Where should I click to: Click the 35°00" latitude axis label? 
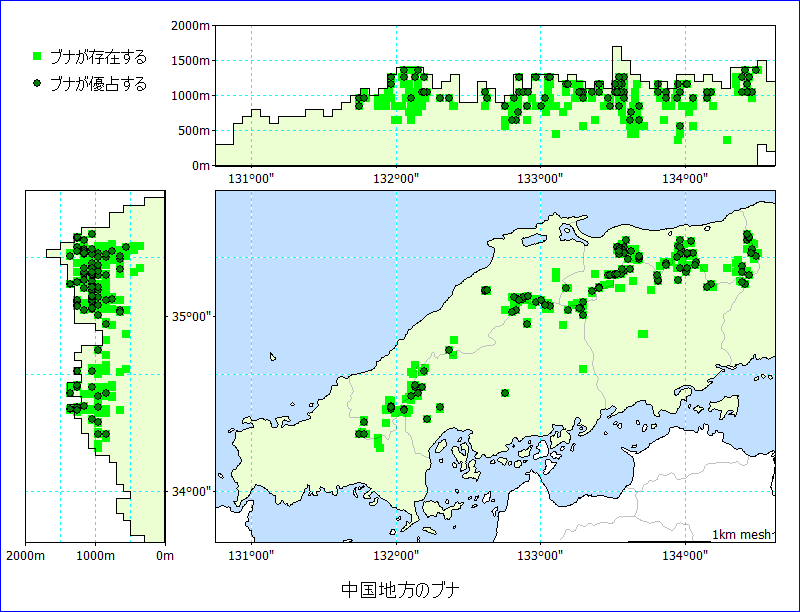click(187, 317)
